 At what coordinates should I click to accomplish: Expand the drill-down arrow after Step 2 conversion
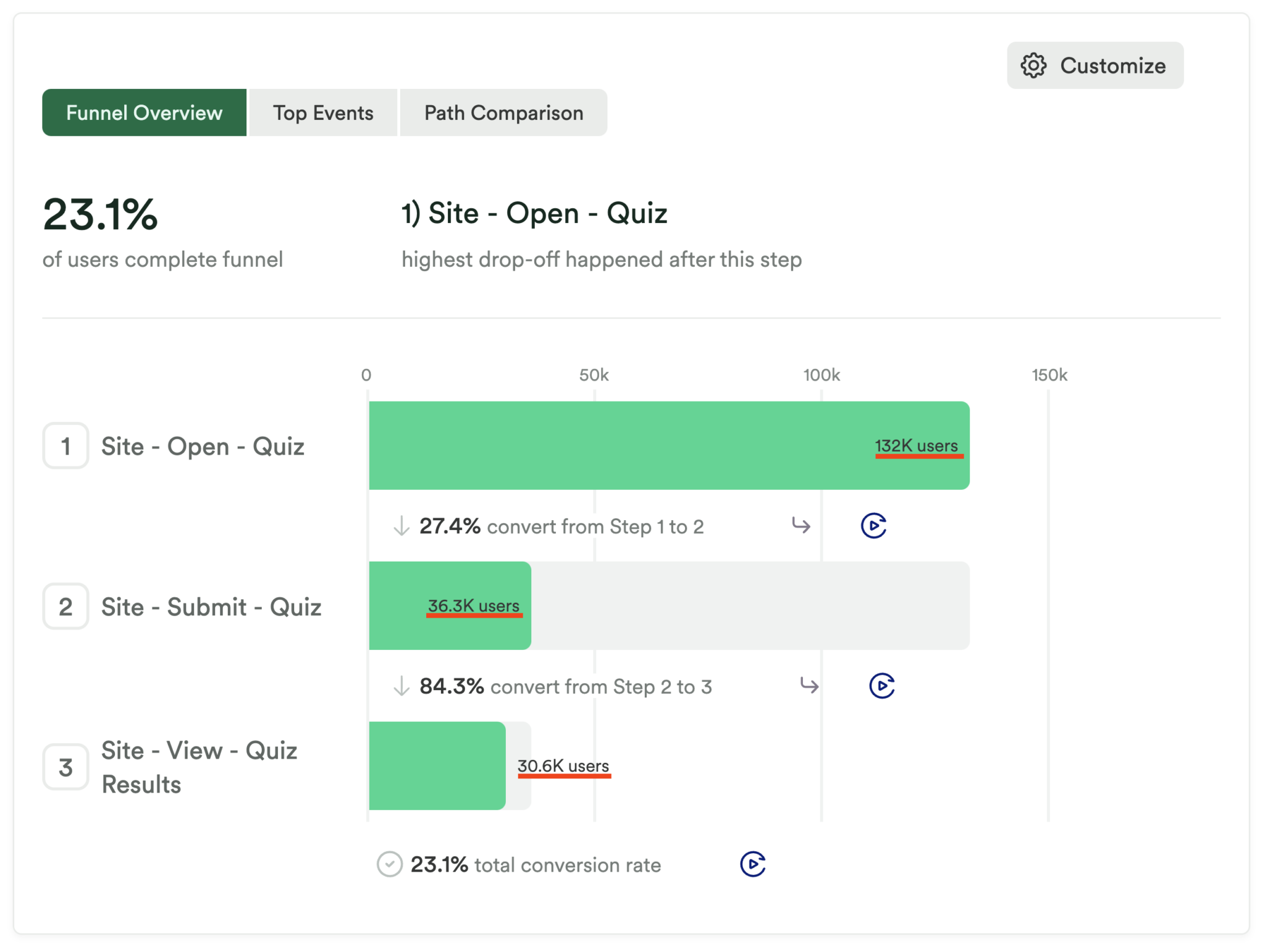tap(809, 686)
